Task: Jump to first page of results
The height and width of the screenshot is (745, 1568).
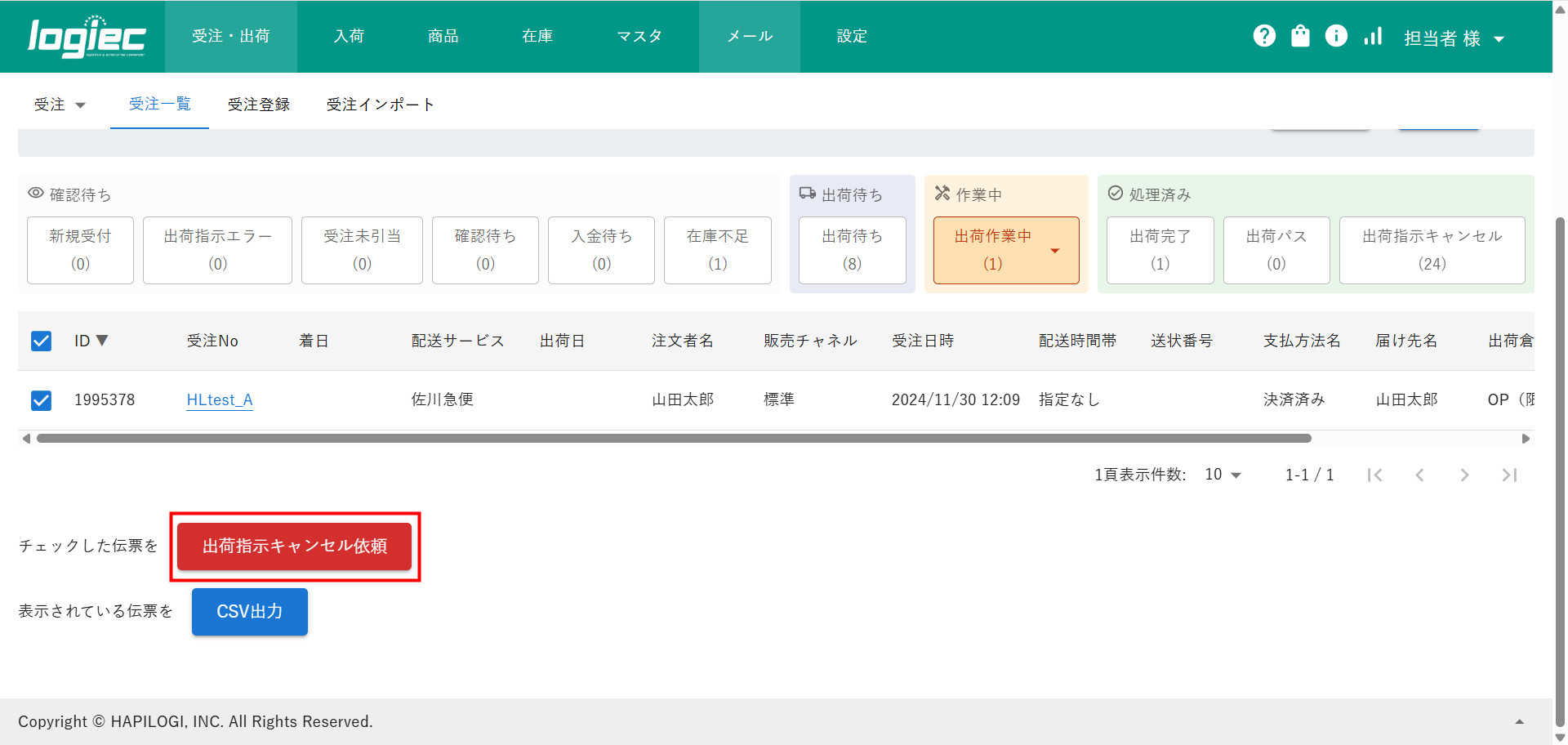Action: 1375,475
